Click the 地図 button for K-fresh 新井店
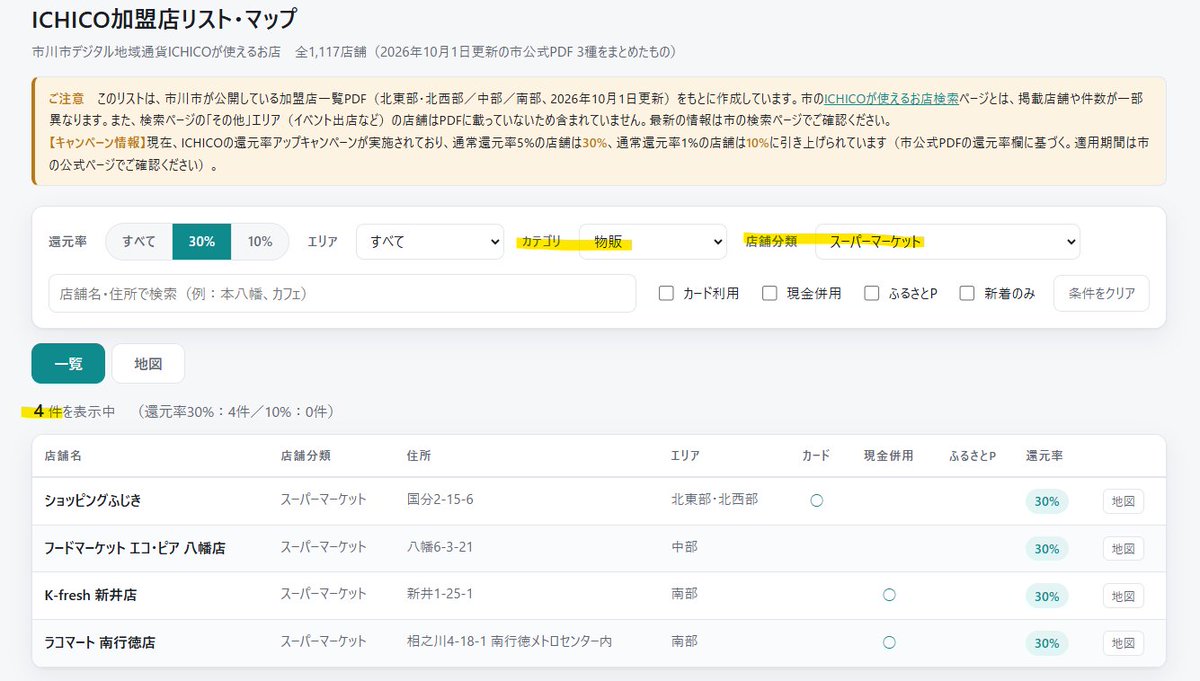 [1123, 596]
